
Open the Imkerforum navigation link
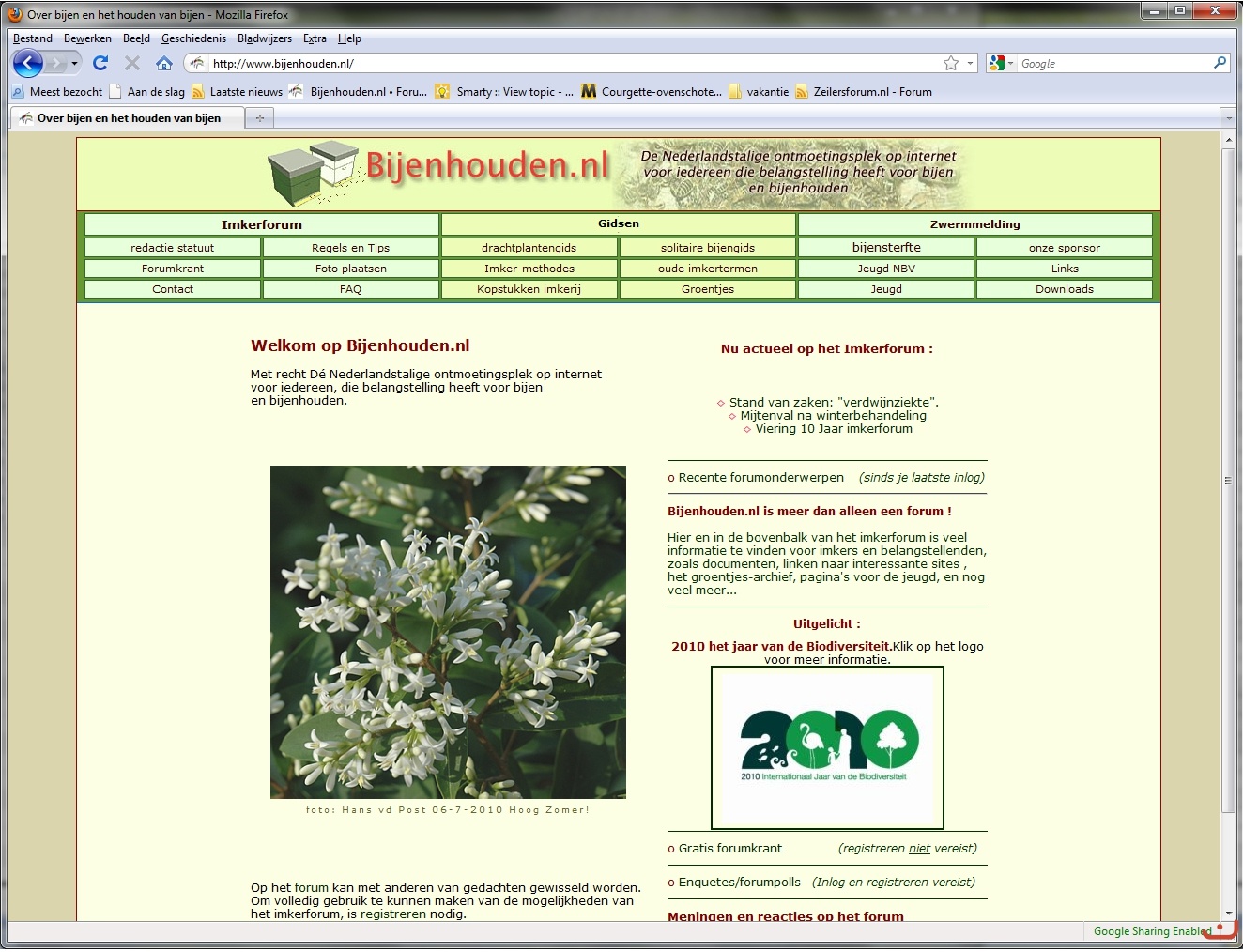click(261, 224)
